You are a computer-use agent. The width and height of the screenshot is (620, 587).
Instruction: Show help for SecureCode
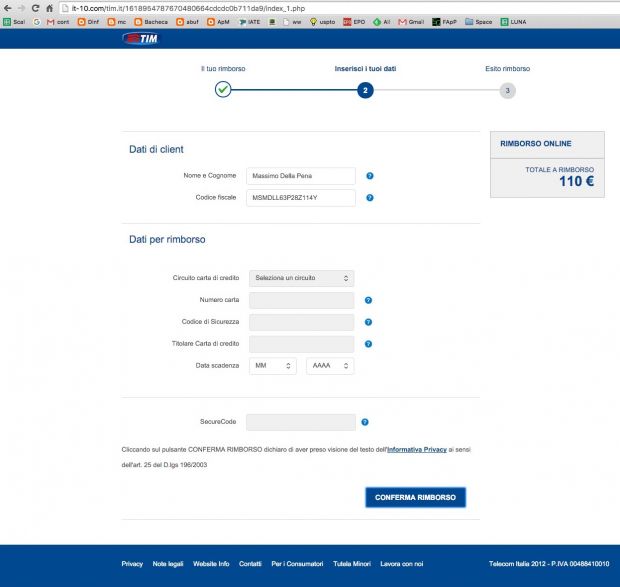[365, 422]
